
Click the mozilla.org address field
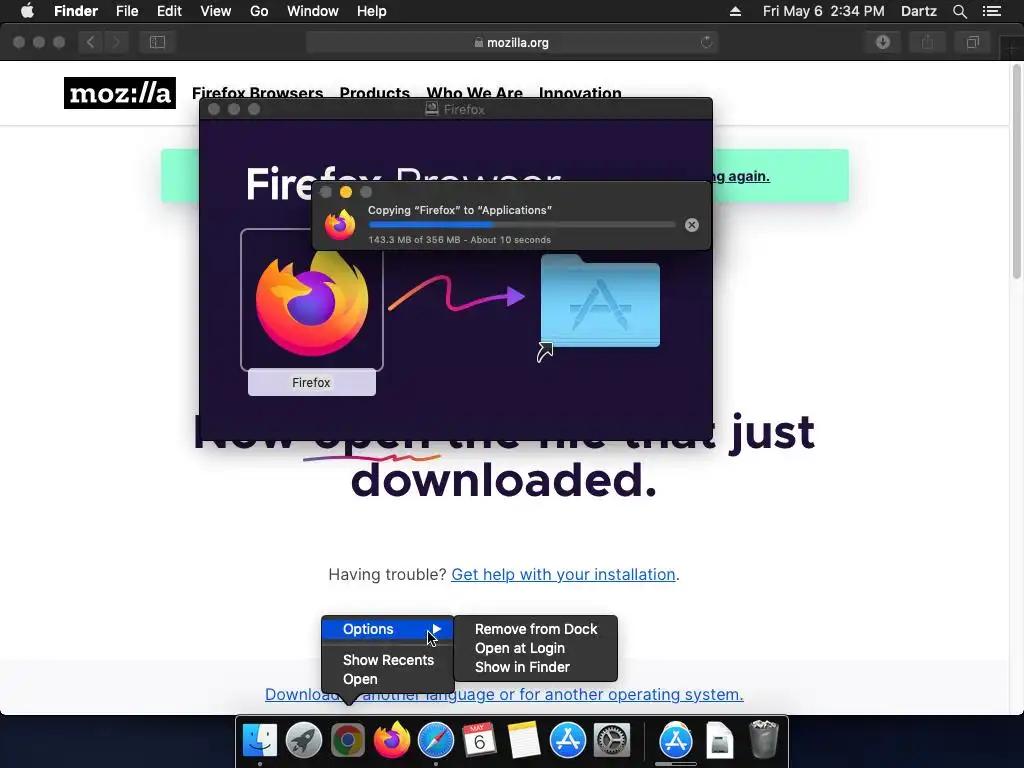[511, 42]
